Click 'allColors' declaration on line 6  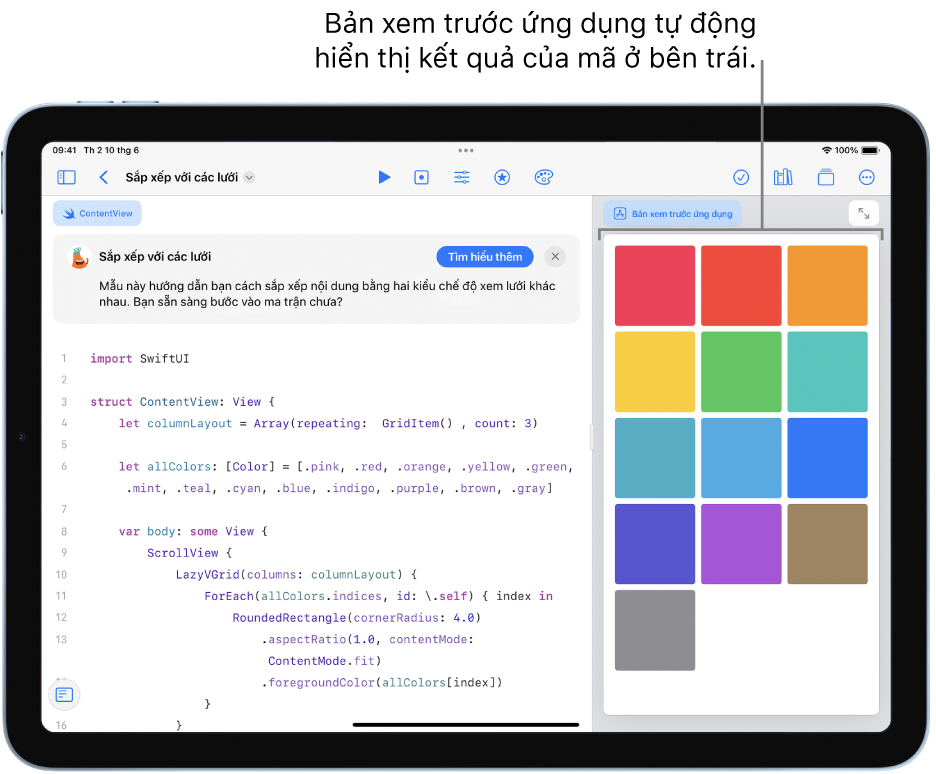pyautogui.click(x=179, y=467)
